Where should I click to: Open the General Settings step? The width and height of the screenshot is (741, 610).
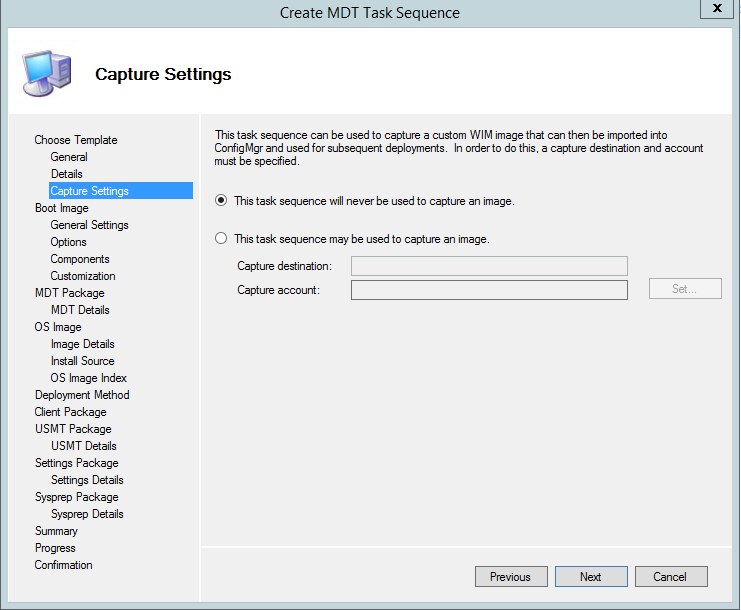[89, 225]
